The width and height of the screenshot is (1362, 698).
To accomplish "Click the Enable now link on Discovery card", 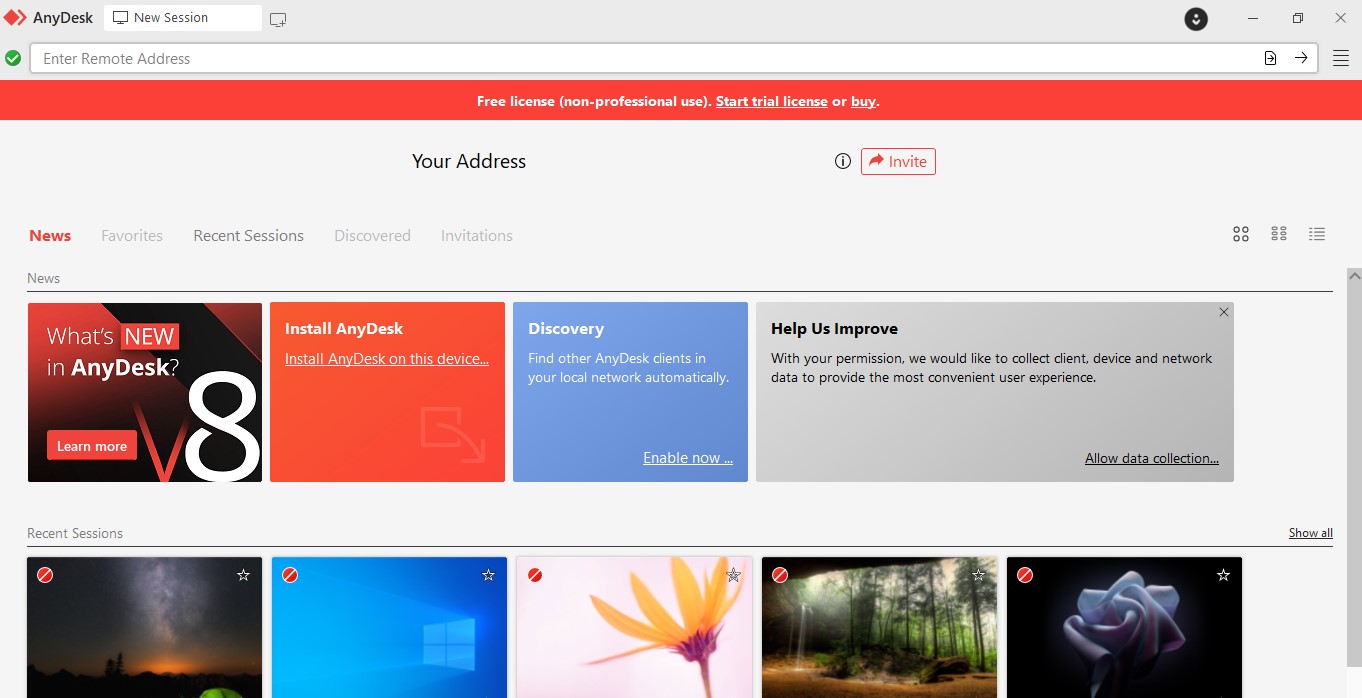I will coord(688,458).
